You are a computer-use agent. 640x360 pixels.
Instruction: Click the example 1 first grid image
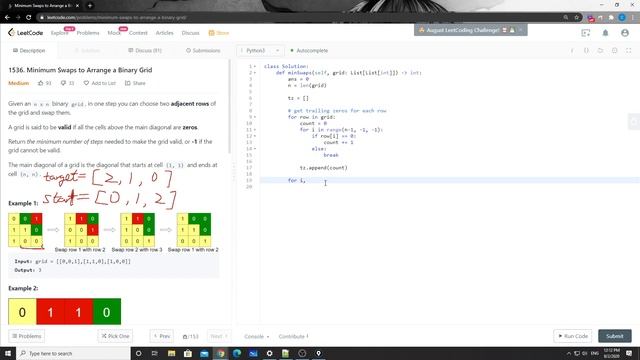point(25,230)
